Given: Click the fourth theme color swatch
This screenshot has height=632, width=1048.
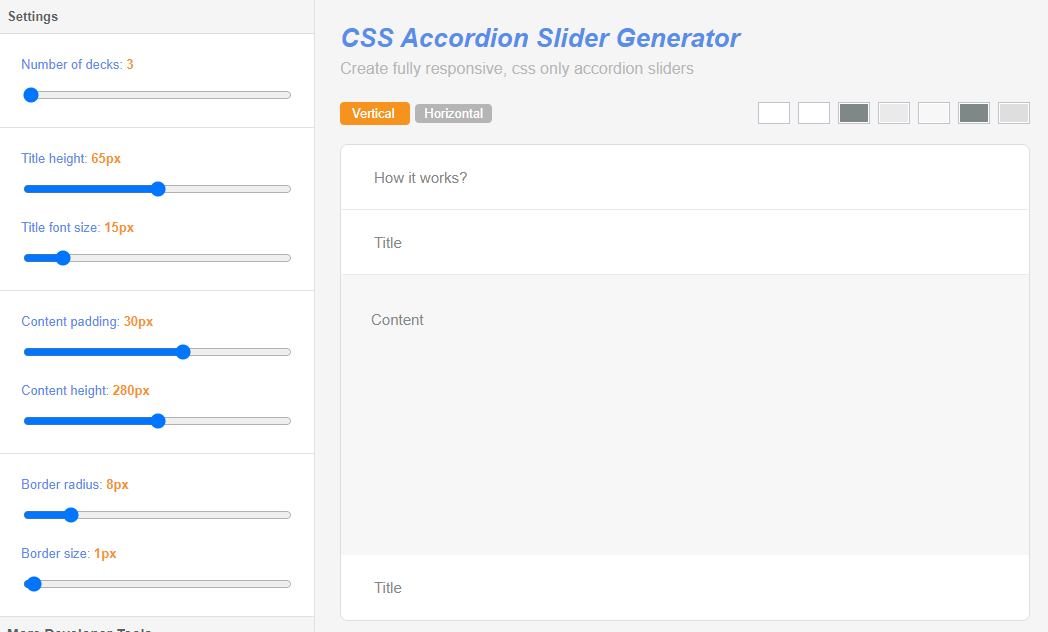Looking at the screenshot, I should (x=893, y=112).
